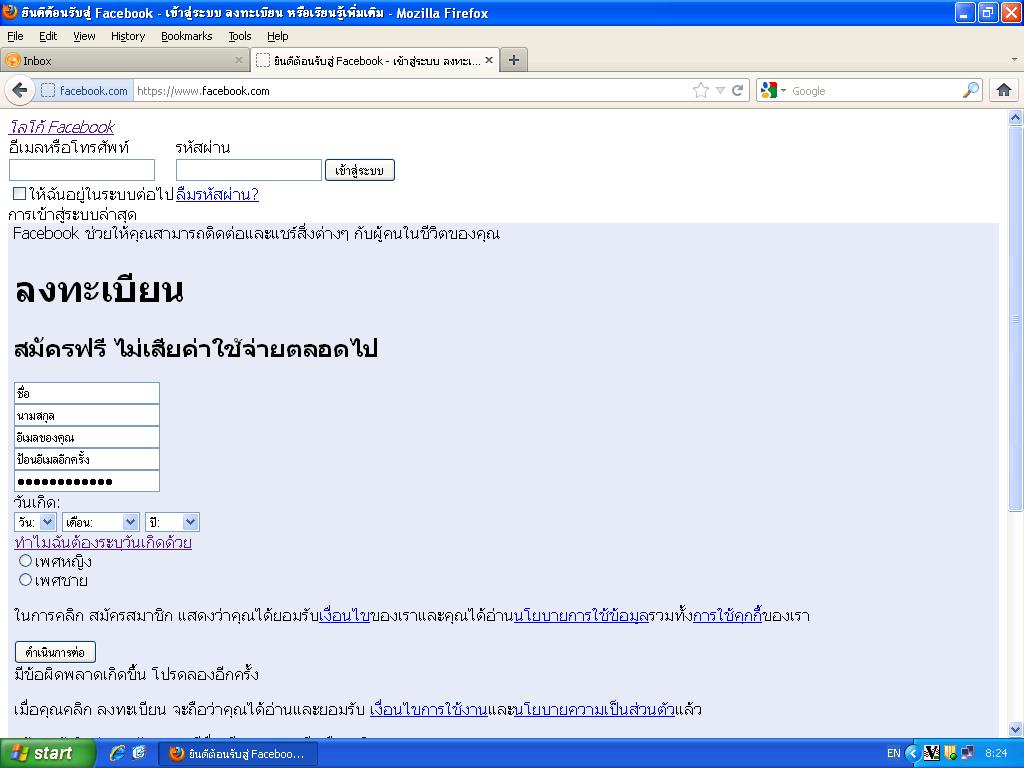The height and width of the screenshot is (768, 1024).
Task: Open the Tools menu
Action: (x=240, y=36)
